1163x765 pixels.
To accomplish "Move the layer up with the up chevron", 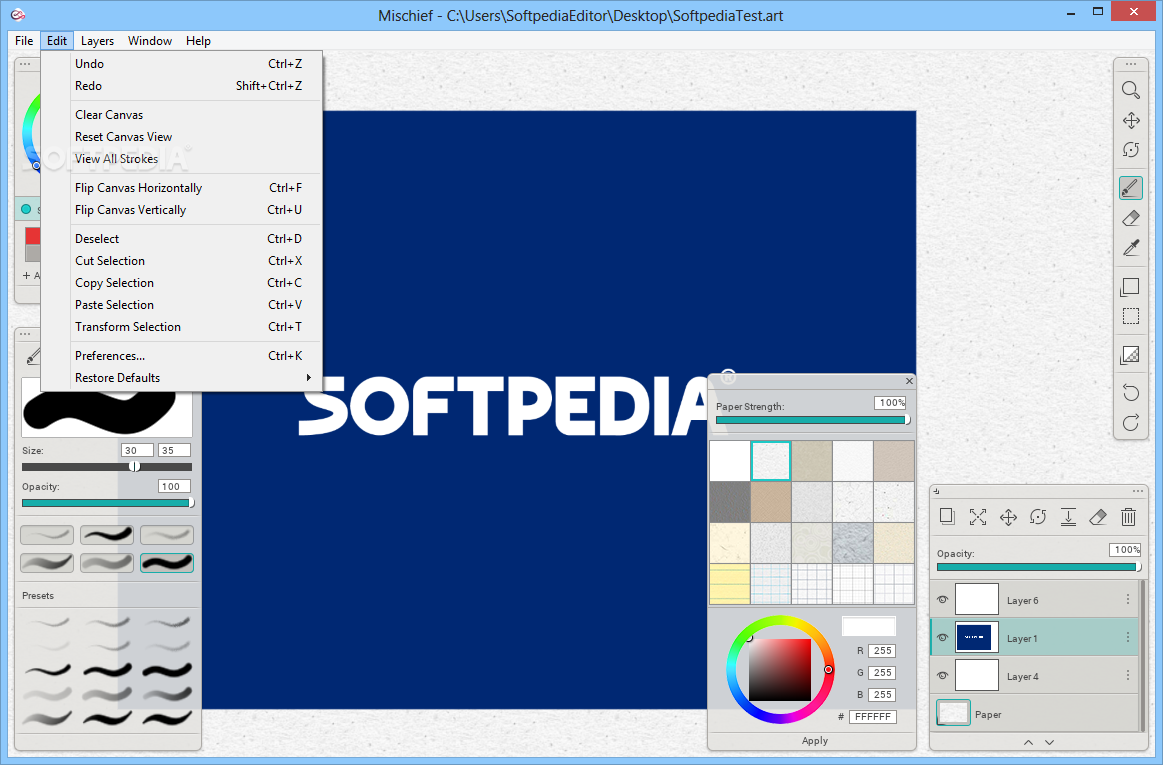I will click(x=1028, y=742).
